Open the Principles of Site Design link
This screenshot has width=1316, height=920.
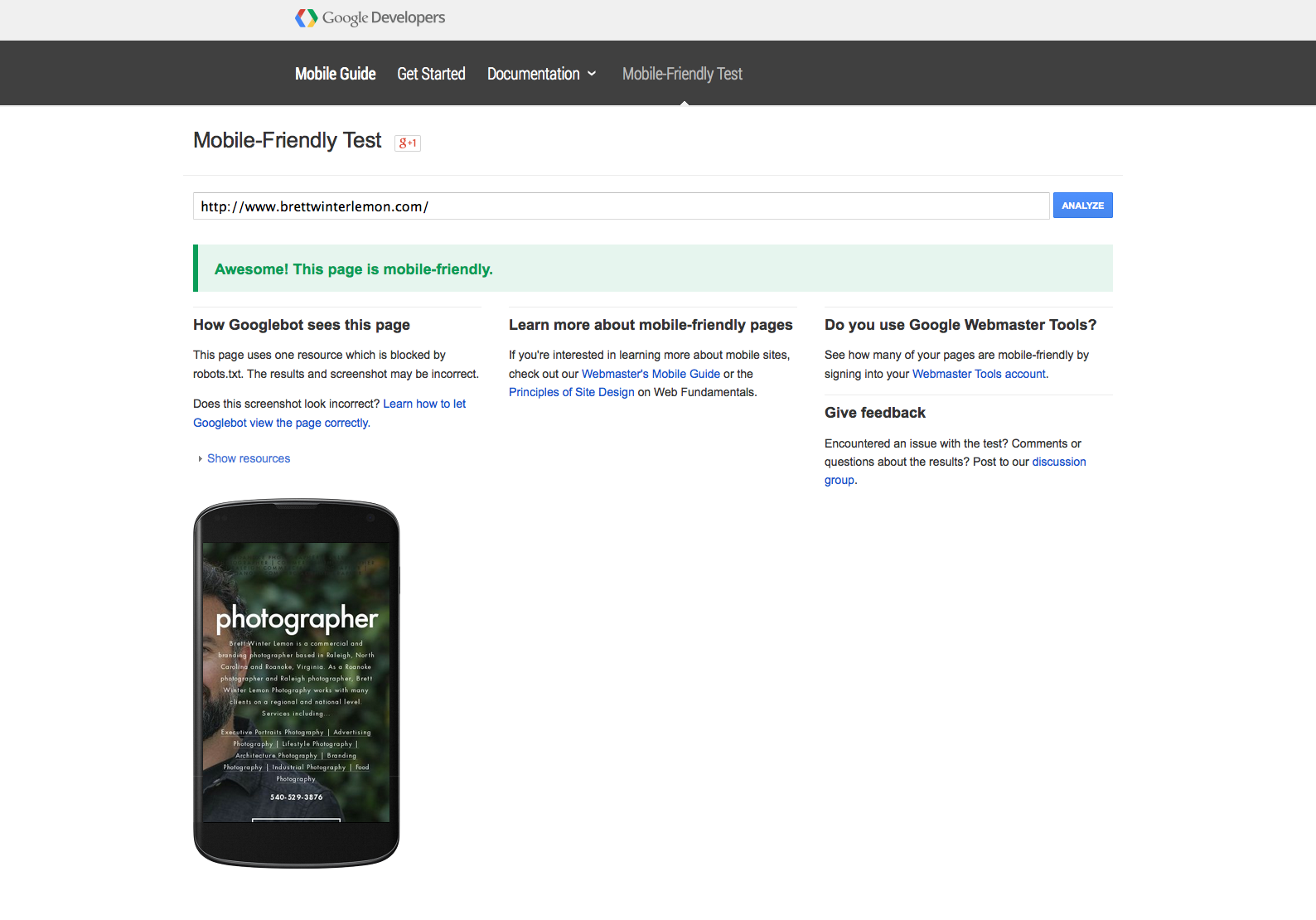[x=572, y=392]
